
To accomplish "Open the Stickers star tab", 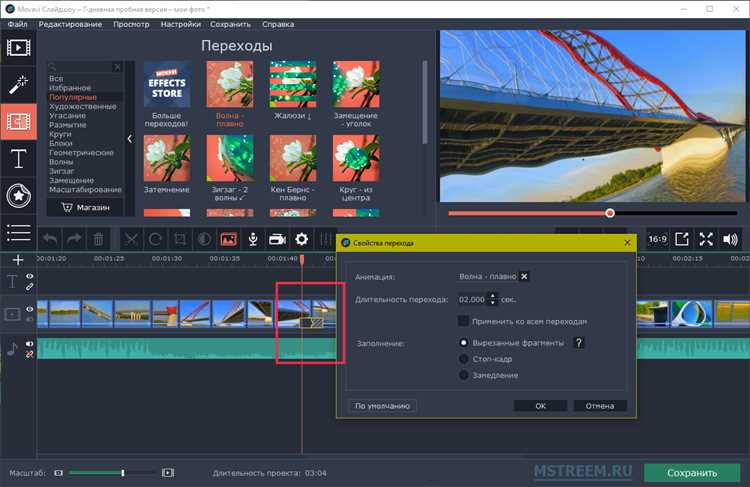I will tap(18, 195).
